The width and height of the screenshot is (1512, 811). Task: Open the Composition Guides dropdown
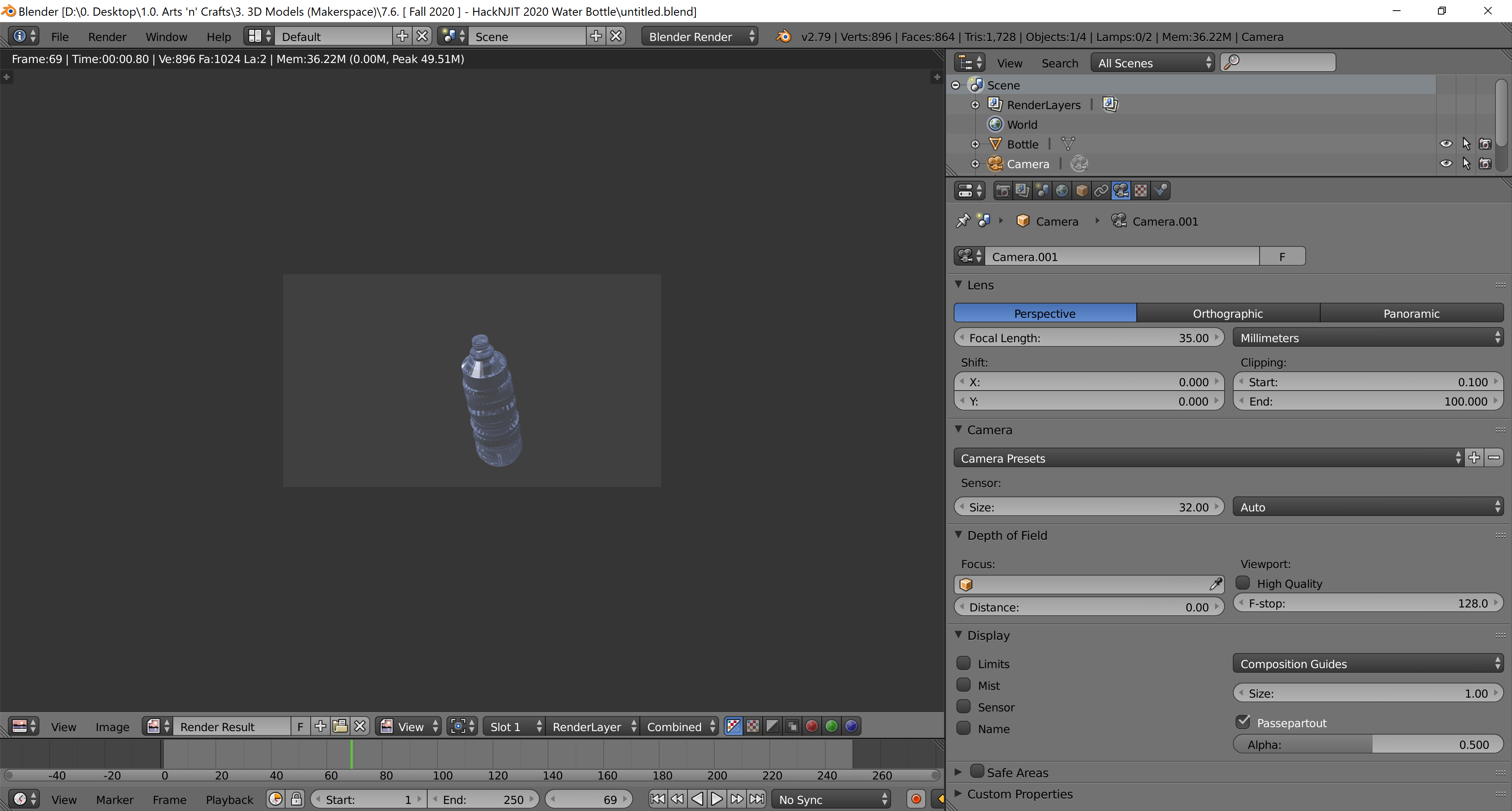tap(1367, 664)
